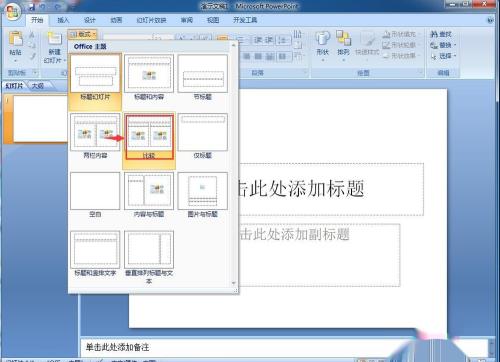Choose the Blank (空白) layout
The width and height of the screenshot is (500, 362).
coord(95,195)
